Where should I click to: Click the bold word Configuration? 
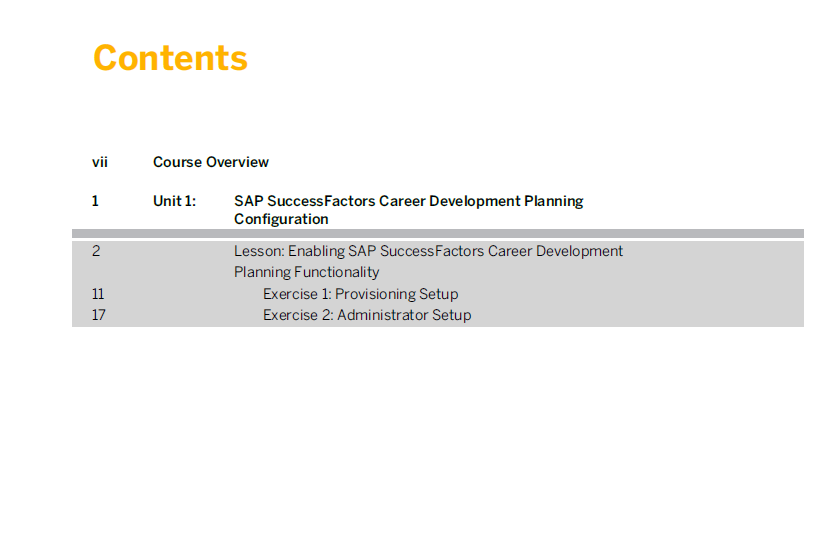(x=281, y=219)
